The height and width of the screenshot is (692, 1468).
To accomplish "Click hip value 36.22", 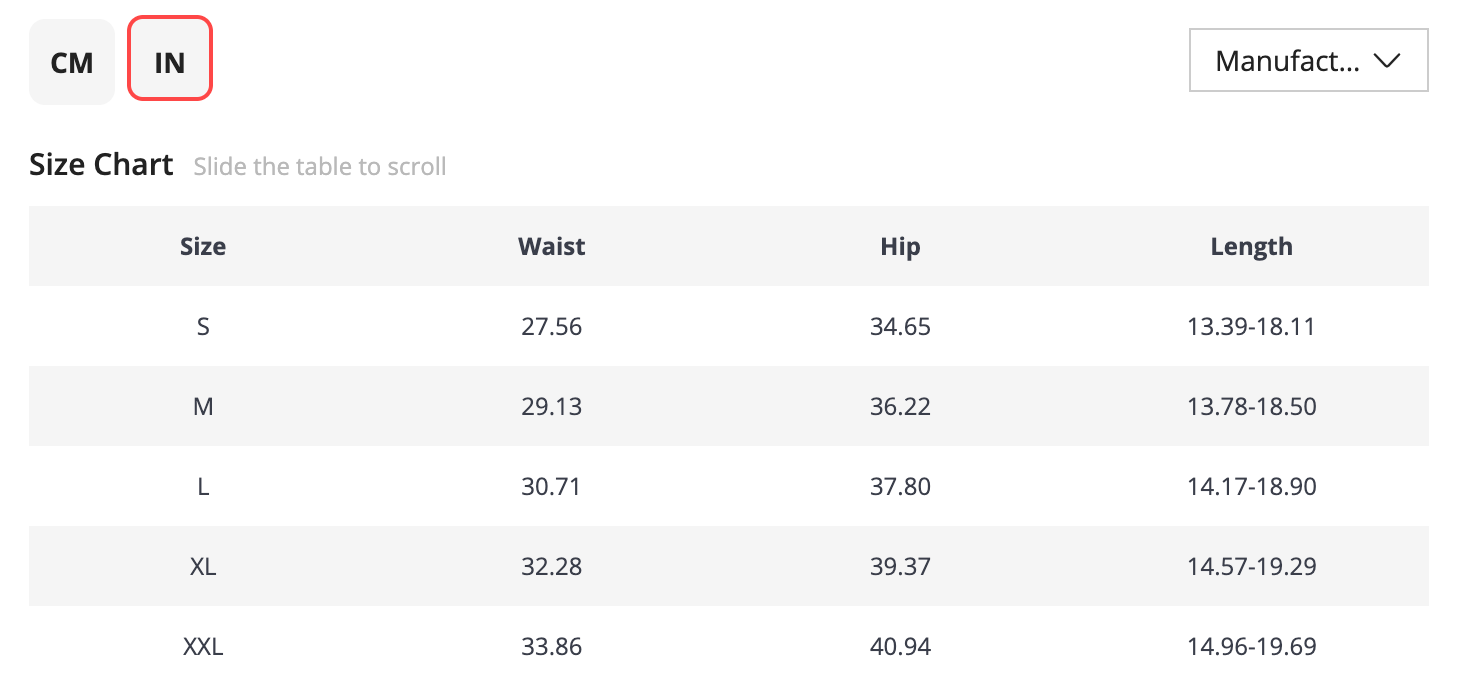I will point(901,406).
